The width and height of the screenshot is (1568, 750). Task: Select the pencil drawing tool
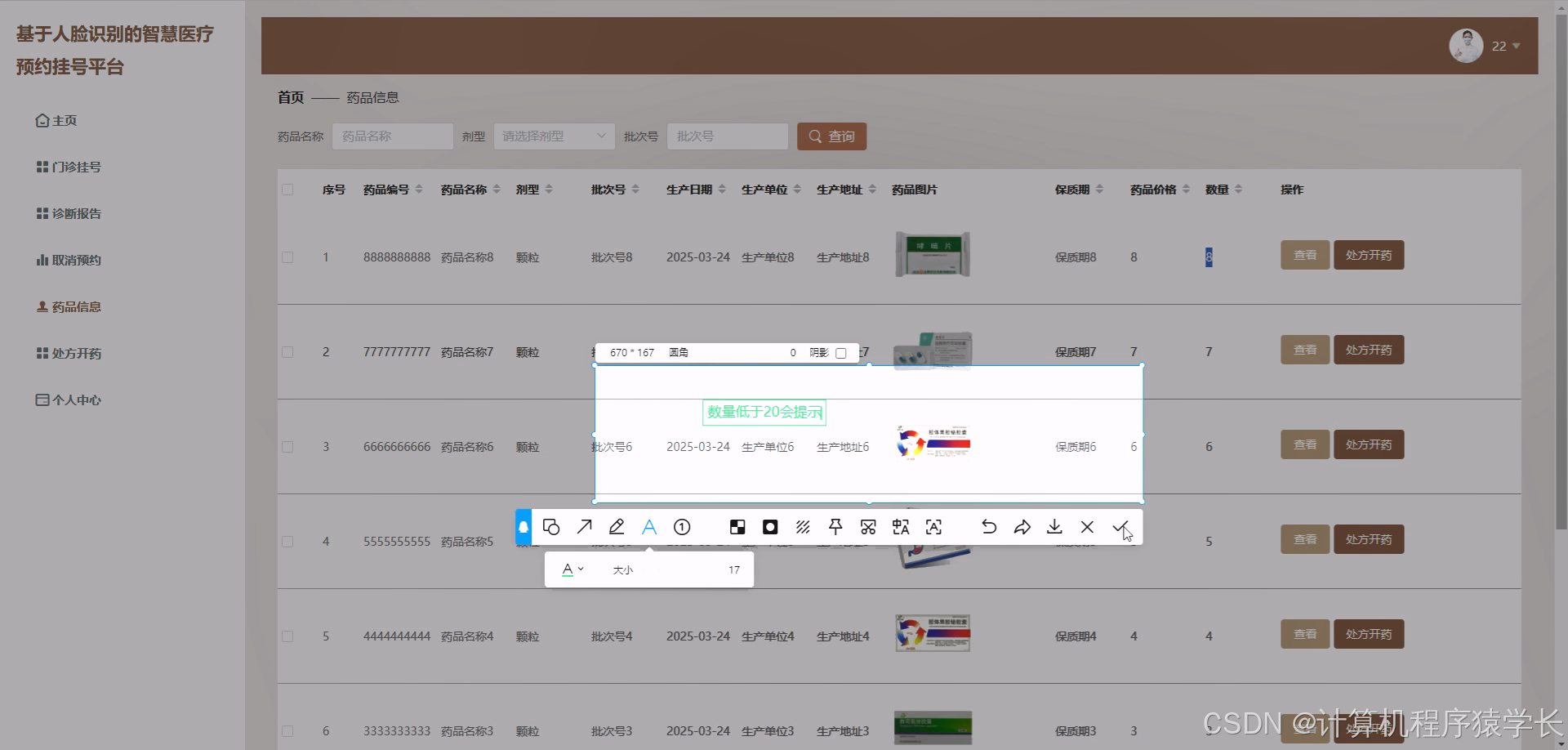pos(617,527)
